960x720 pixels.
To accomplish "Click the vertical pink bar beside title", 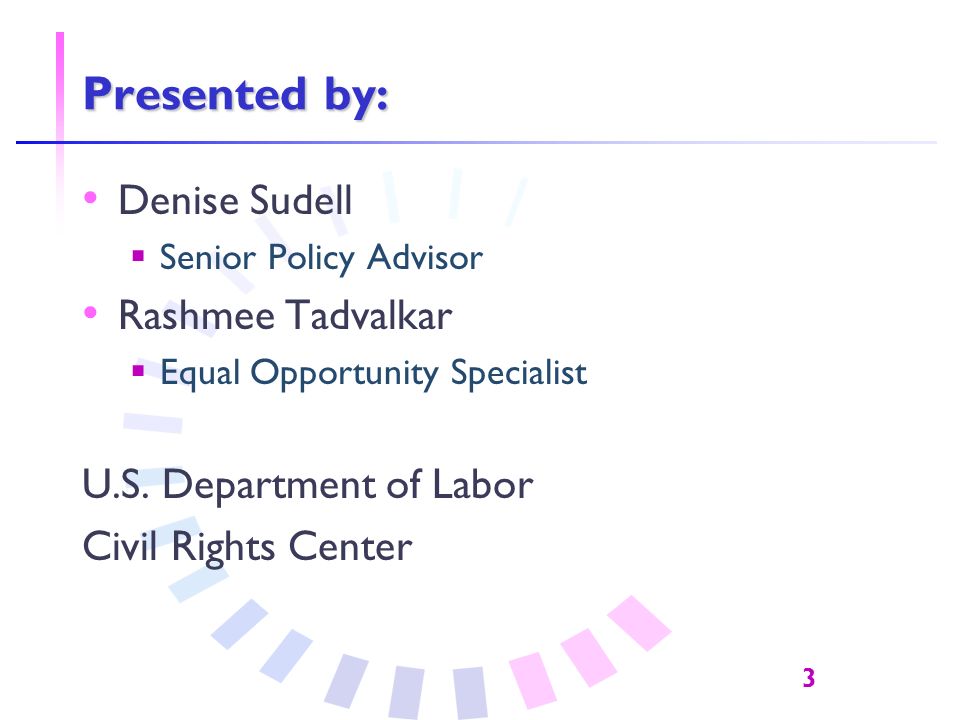I will click(60, 122).
